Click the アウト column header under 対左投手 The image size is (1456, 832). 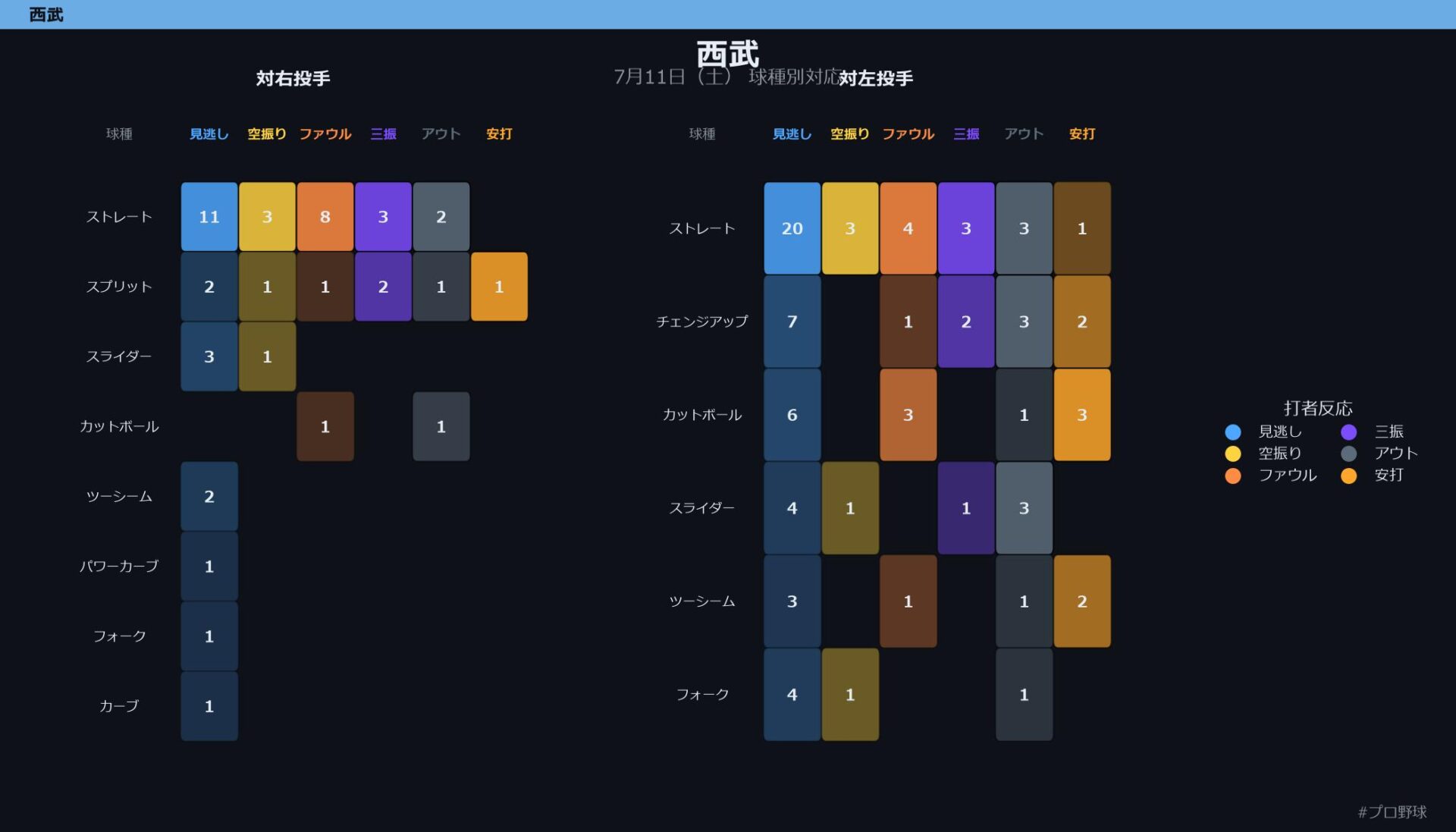(1025, 134)
